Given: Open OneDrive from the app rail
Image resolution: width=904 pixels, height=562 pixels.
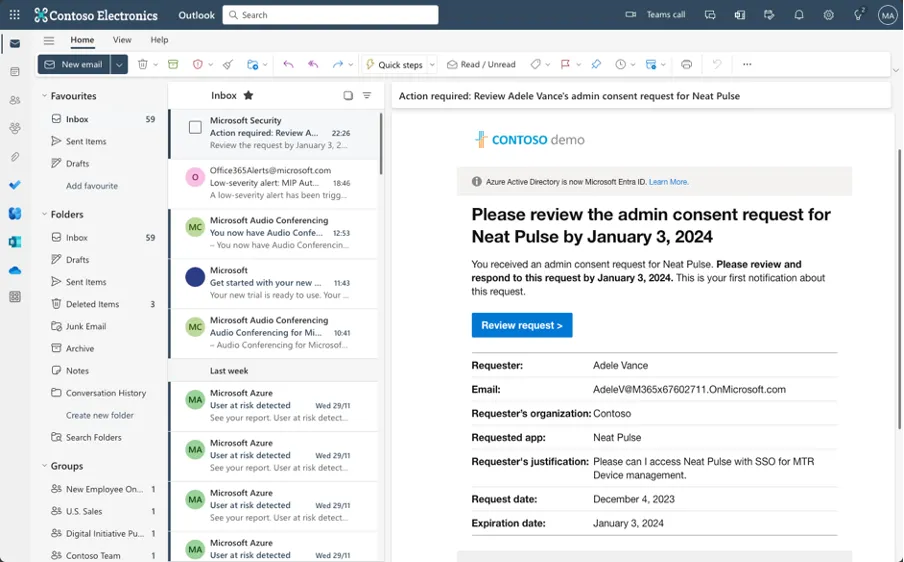Looking at the screenshot, I should 14,270.
